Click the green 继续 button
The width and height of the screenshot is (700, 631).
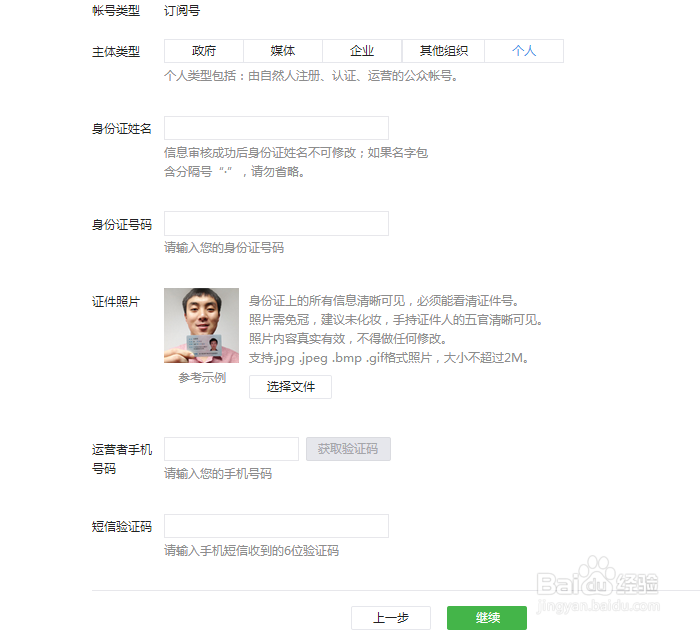pyautogui.click(x=487, y=618)
